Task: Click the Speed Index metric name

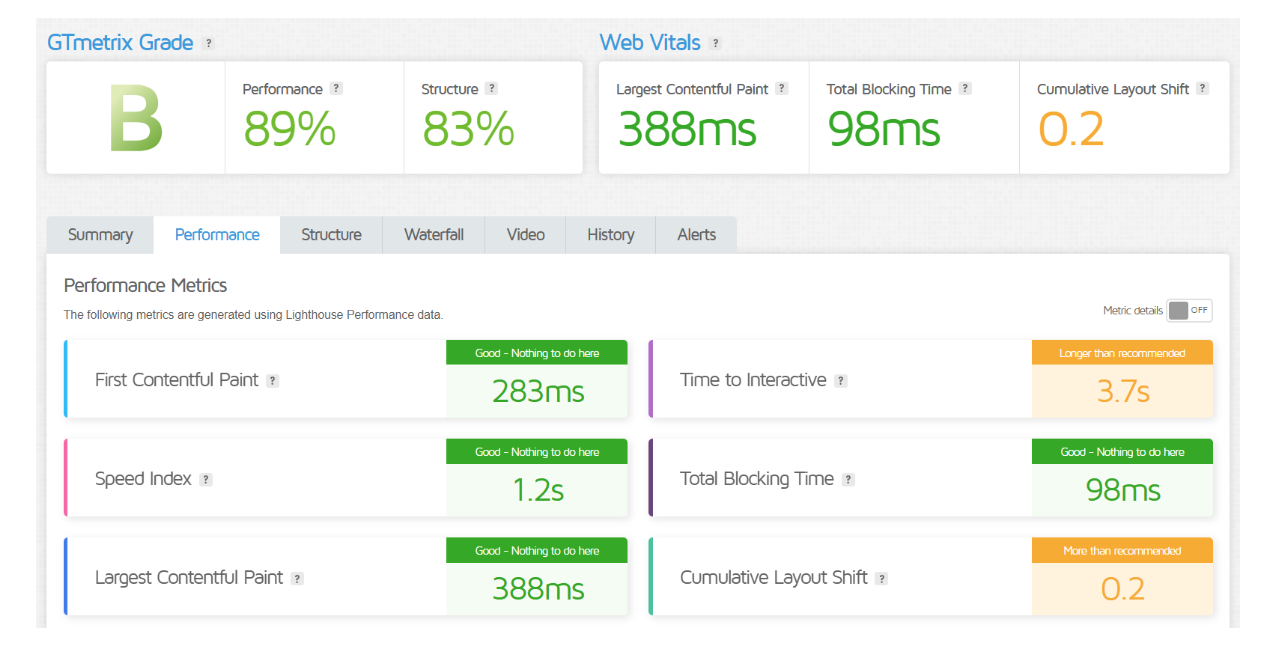Action: tap(143, 479)
